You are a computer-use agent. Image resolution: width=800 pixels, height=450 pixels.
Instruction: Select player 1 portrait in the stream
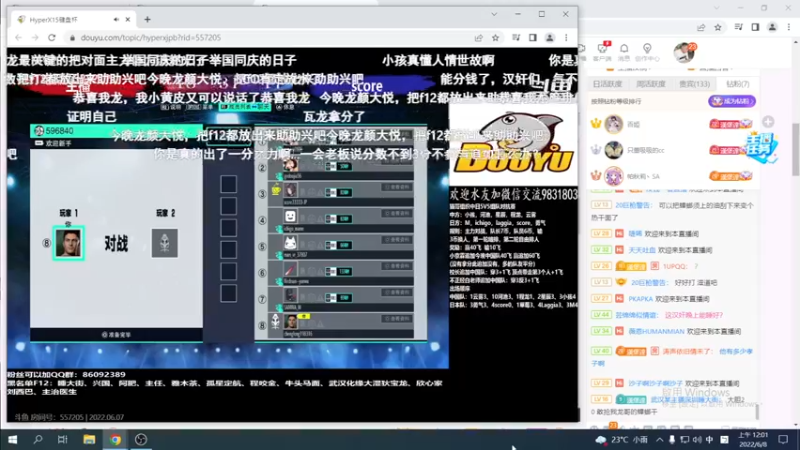click(68, 243)
